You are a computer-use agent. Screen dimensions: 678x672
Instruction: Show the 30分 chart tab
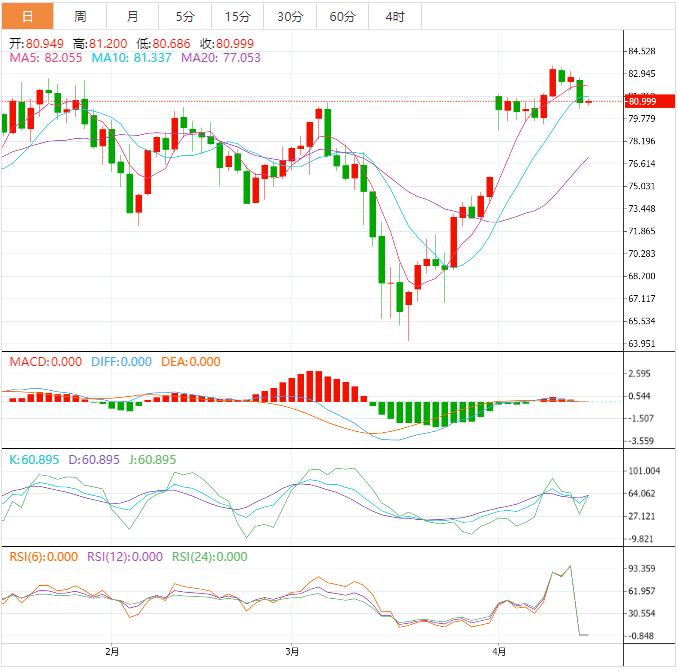click(290, 16)
